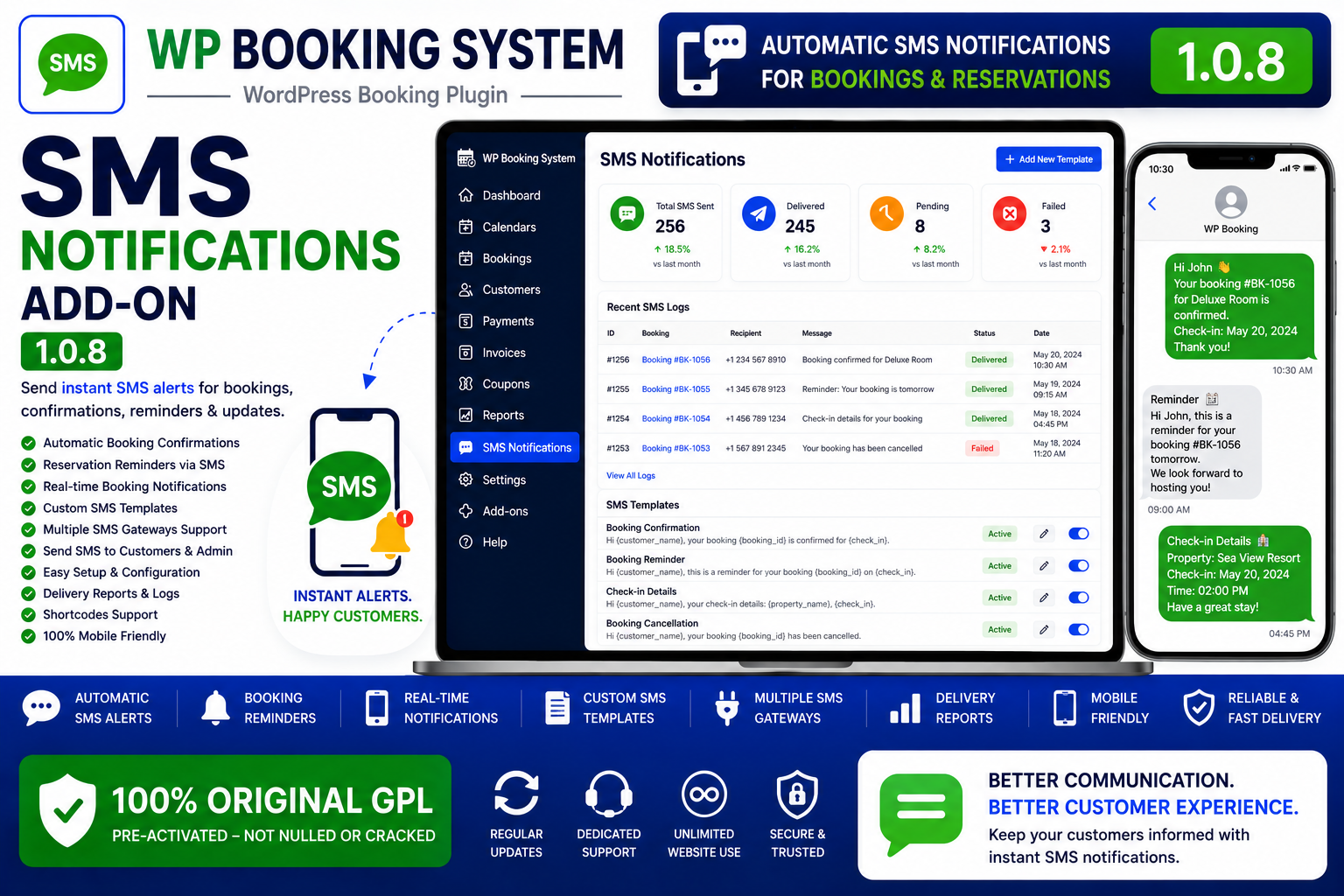The height and width of the screenshot is (896, 1344).
Task: Click the Automatic SMS Alerts chat bubble icon
Action: 41,707
